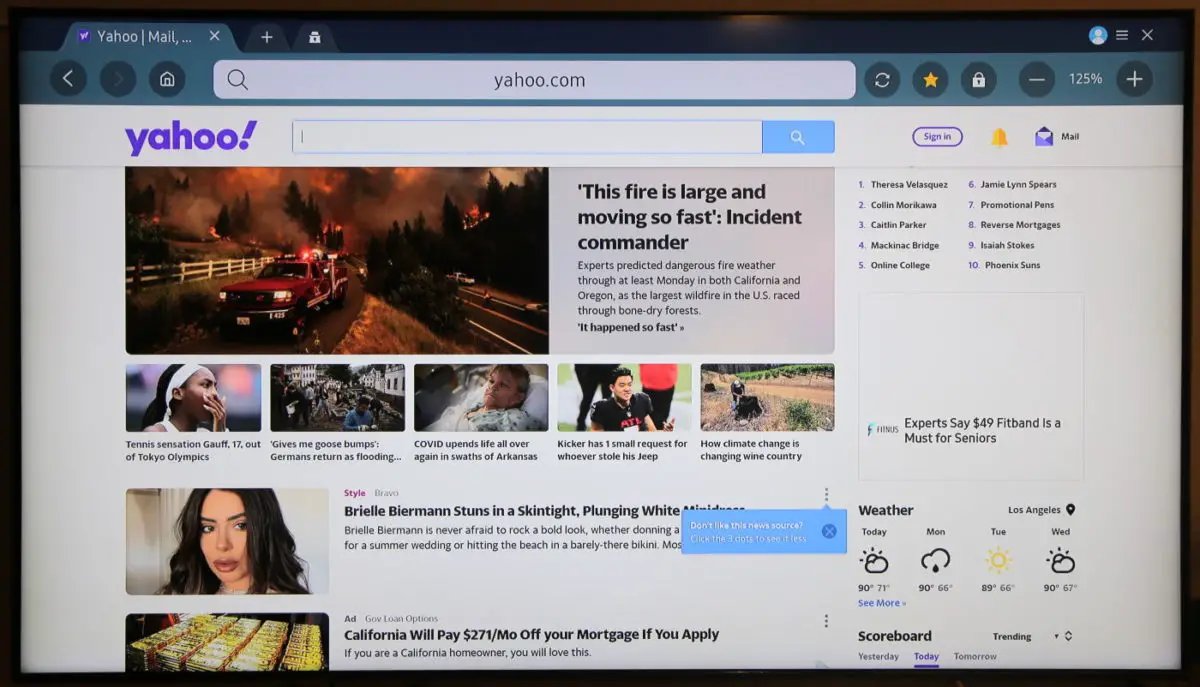
Task: Click the Yahoo logo
Action: [x=190, y=137]
